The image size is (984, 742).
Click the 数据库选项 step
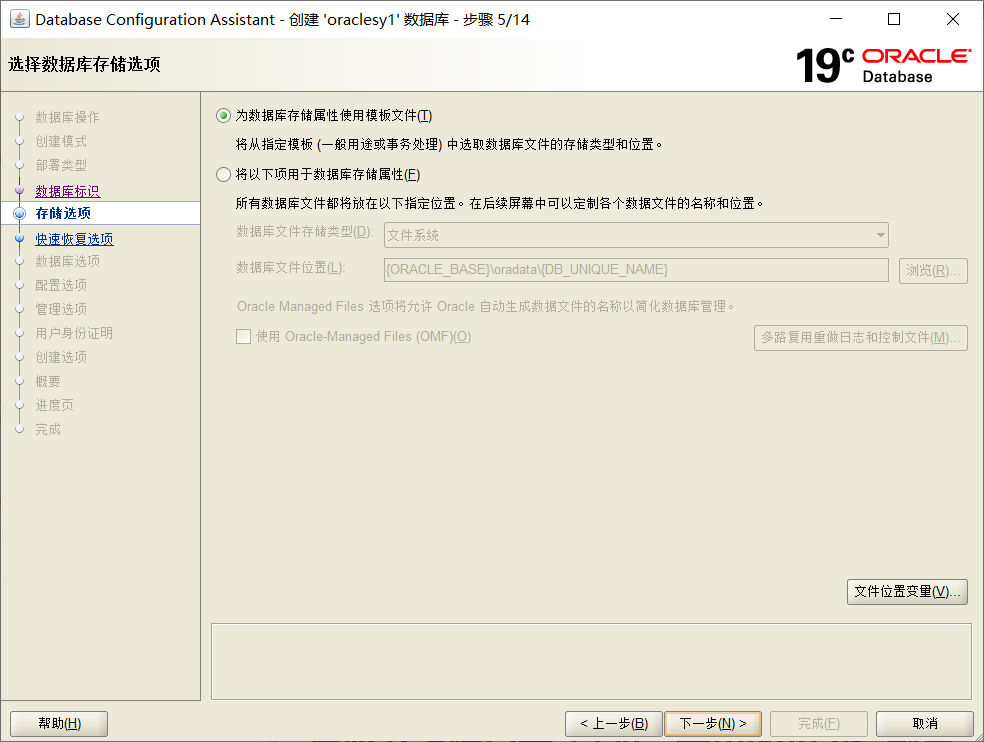(67, 261)
